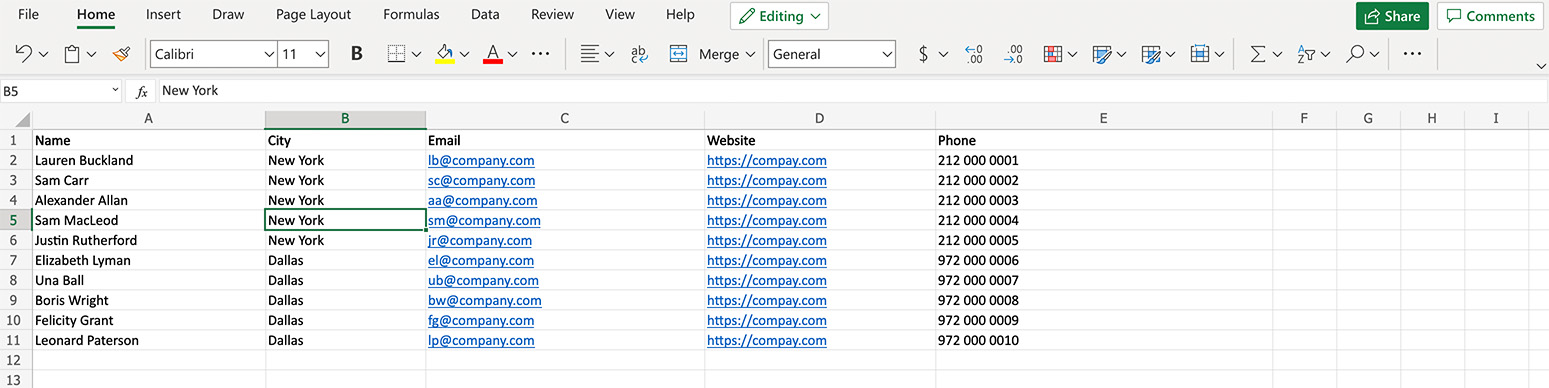Expand the Editing mode dropdown

pos(779,16)
